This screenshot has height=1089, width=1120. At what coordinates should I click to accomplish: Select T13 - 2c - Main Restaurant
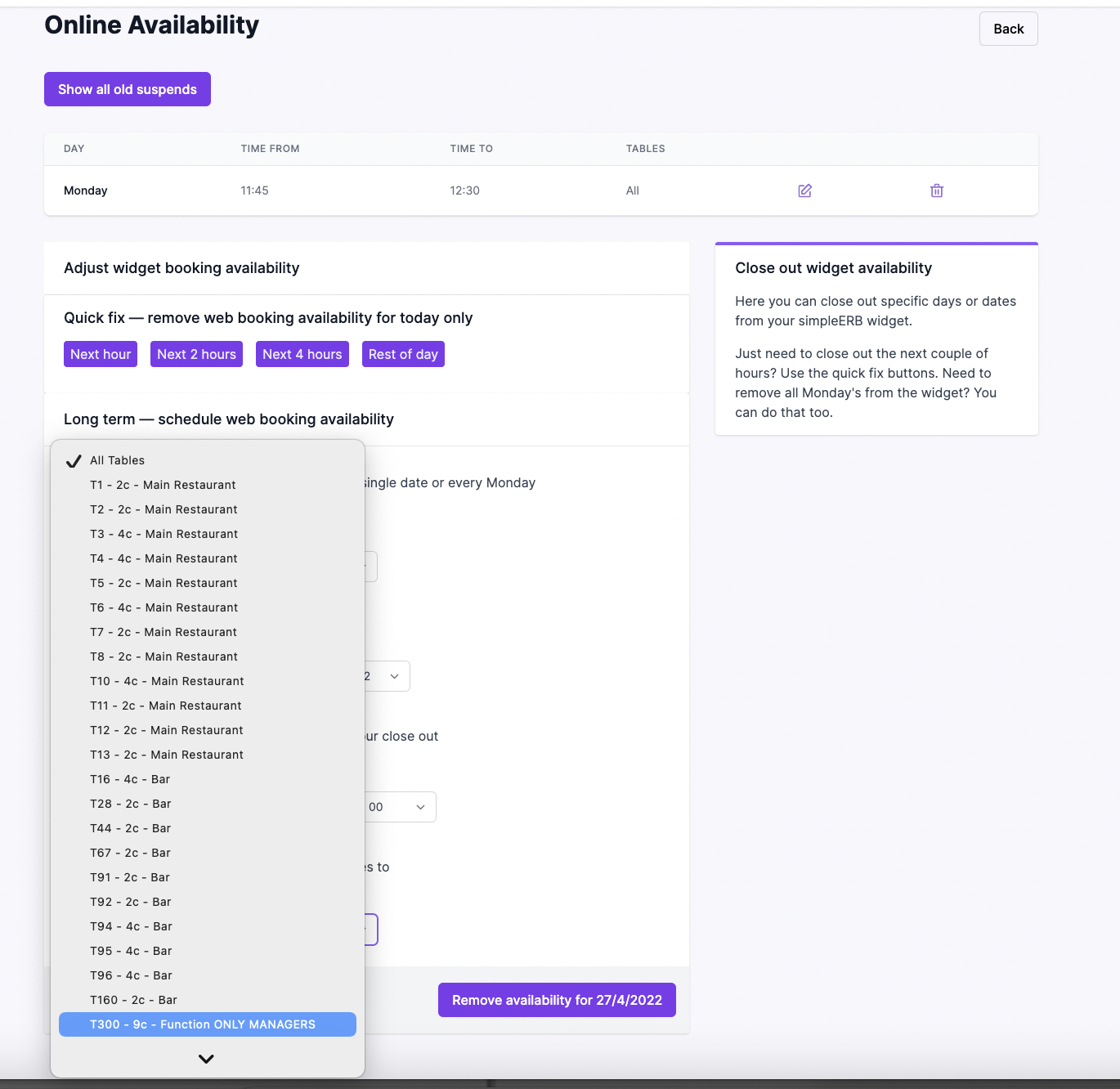tap(208, 755)
